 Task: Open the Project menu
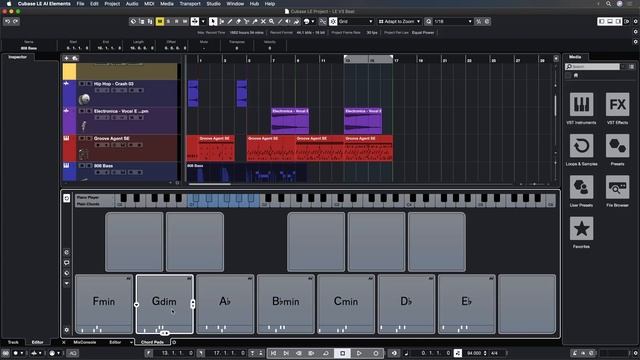click(x=112, y=4)
